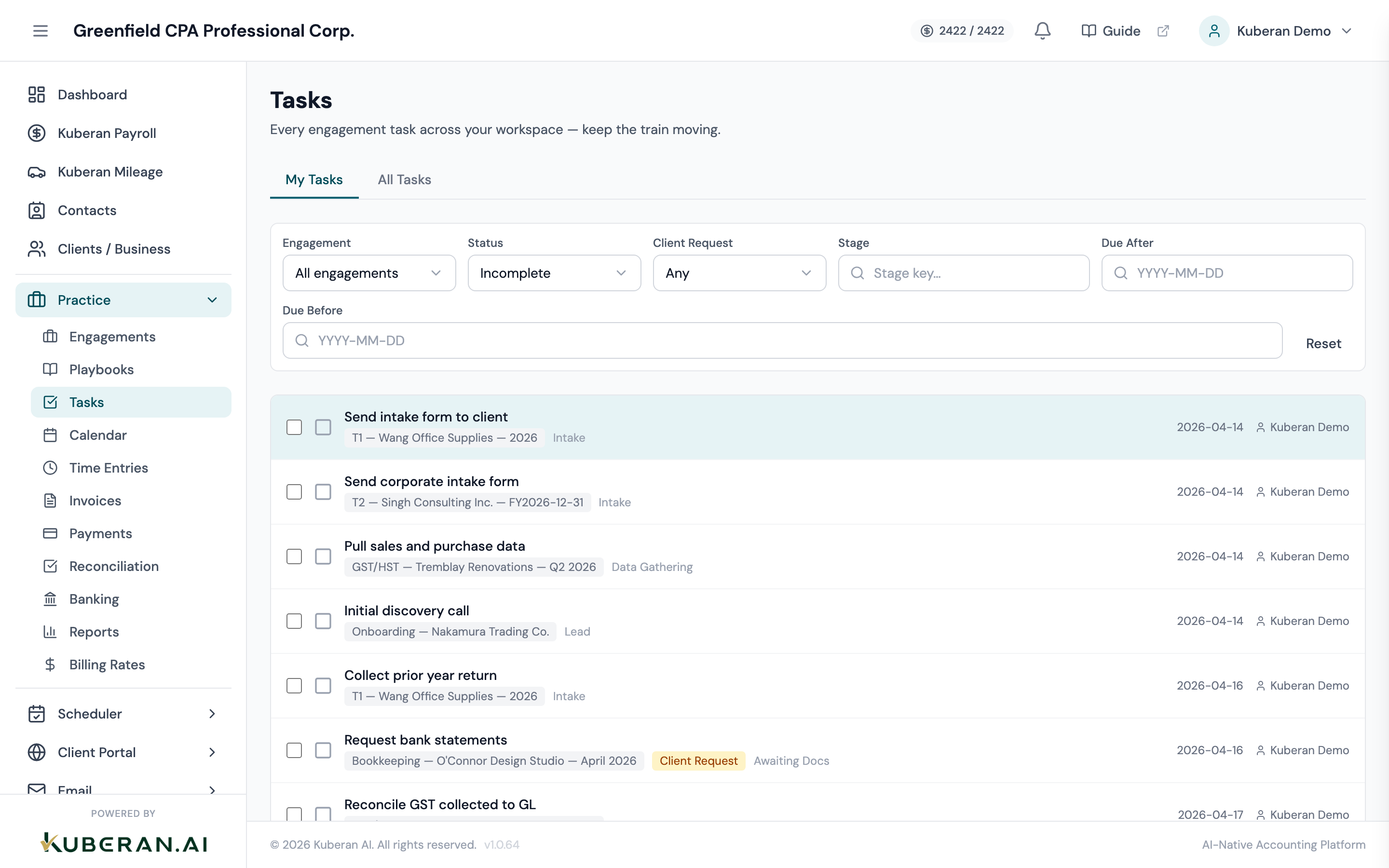
Task: Click the Stage key search field
Action: pyautogui.click(x=963, y=272)
